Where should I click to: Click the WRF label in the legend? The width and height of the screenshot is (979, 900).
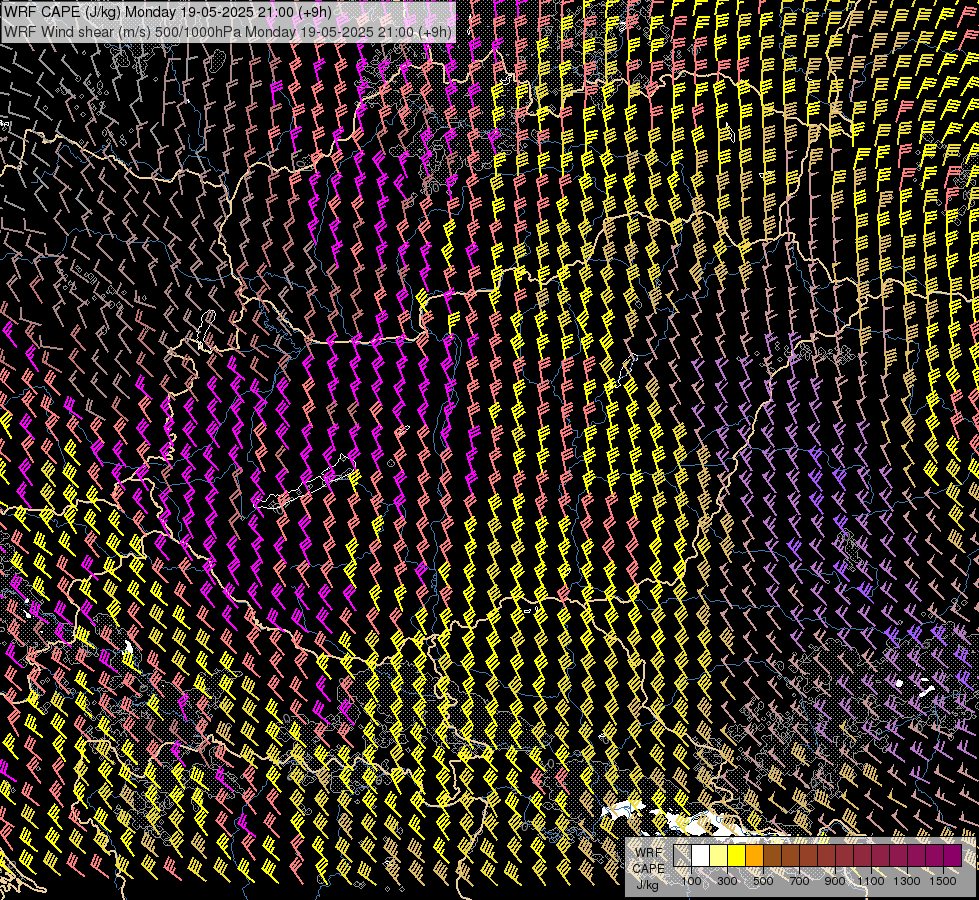click(649, 853)
